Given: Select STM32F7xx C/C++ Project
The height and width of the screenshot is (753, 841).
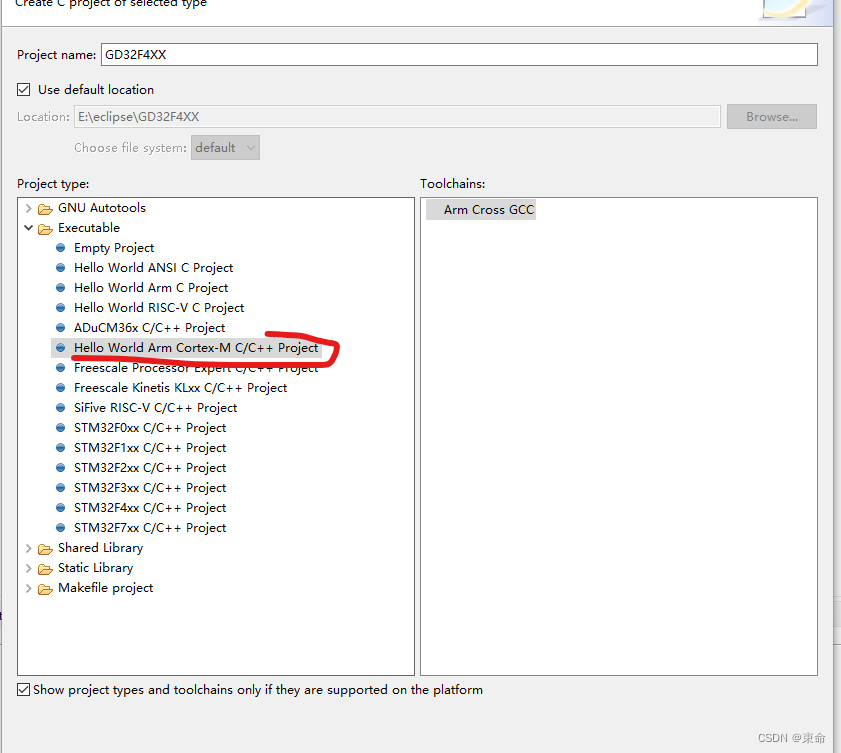Looking at the screenshot, I should coord(150,528).
